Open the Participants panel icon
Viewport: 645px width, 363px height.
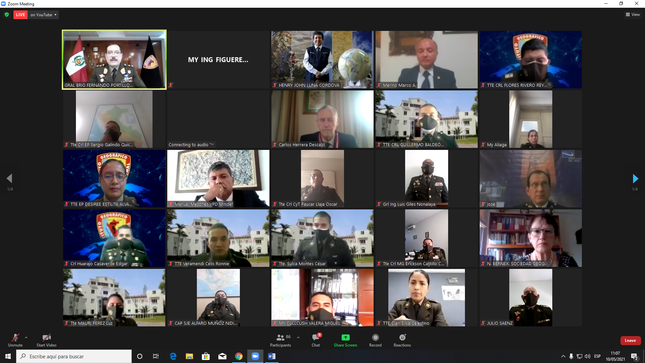pyautogui.click(x=281, y=340)
